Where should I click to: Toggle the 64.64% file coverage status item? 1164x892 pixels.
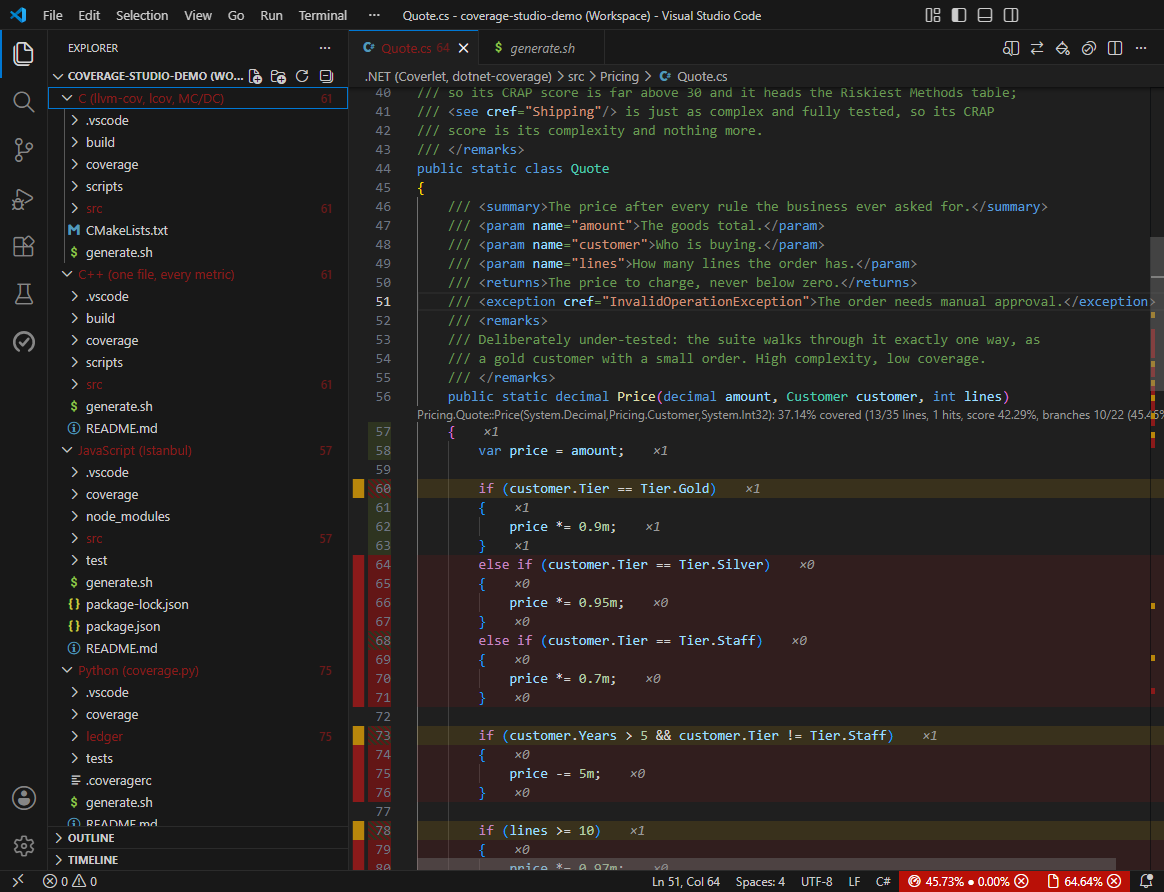(x=1083, y=882)
